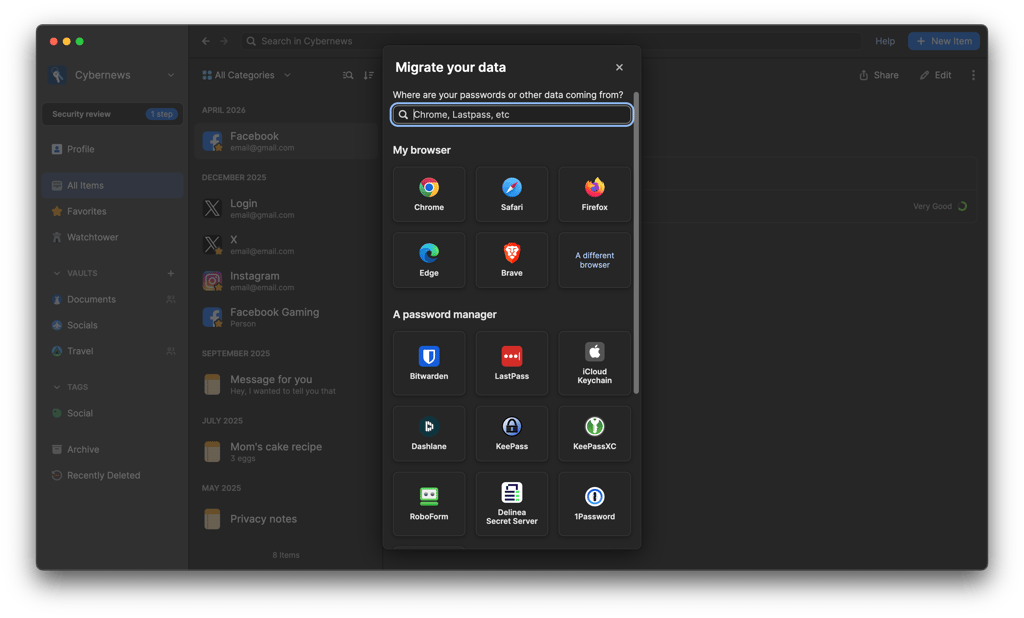Screen dimensions: 1024x618
Task: Click the New Item button
Action: [x=944, y=41]
